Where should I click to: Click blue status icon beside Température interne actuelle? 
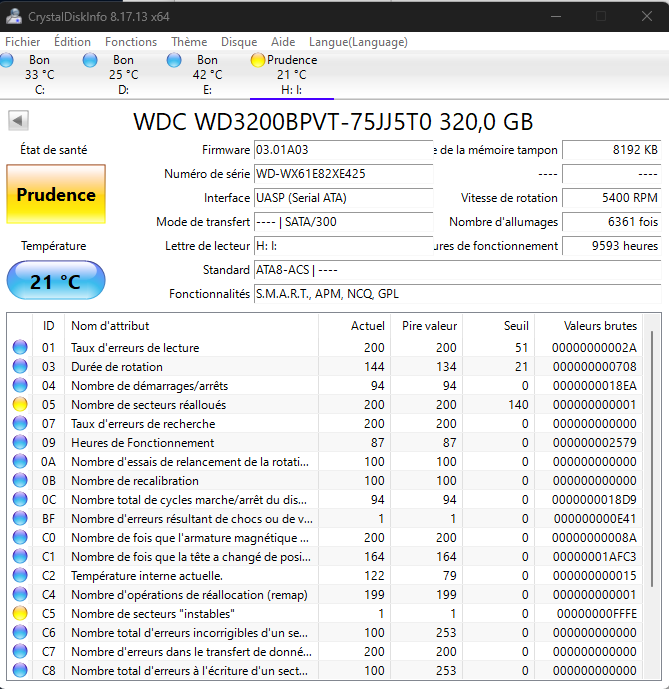pyautogui.click(x=20, y=576)
